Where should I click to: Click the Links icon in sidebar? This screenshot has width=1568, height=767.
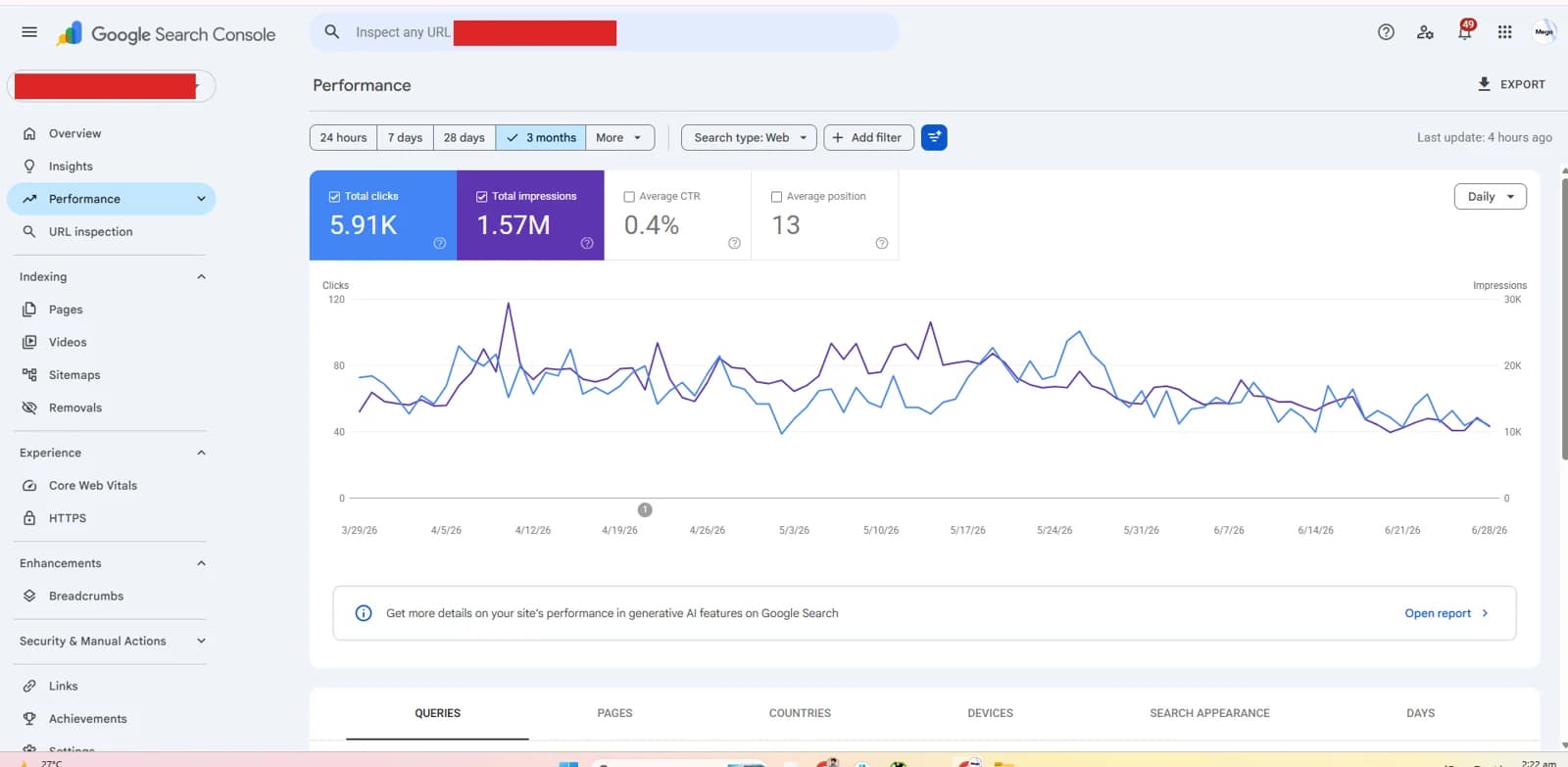tap(29, 687)
